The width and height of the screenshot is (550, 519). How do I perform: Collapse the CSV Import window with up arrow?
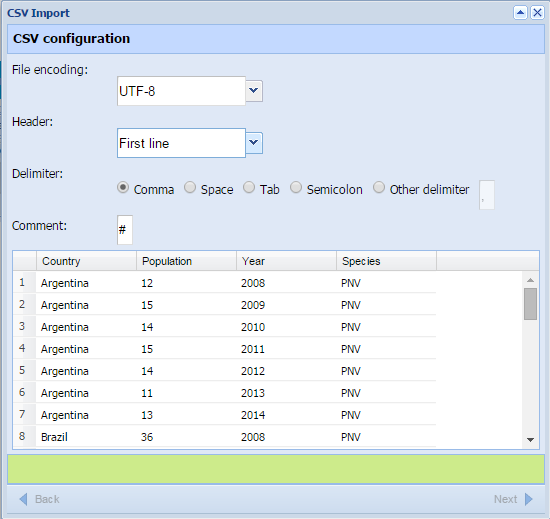[520, 13]
